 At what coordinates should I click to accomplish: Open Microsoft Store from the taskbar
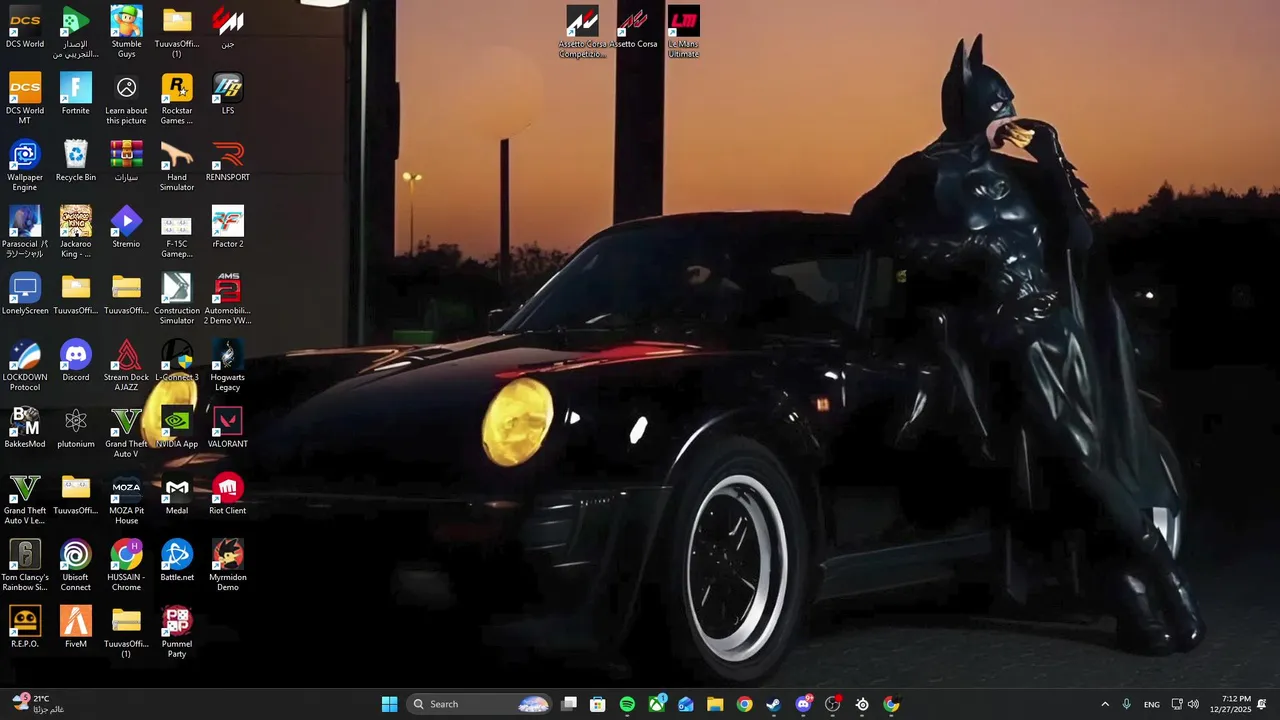(598, 704)
